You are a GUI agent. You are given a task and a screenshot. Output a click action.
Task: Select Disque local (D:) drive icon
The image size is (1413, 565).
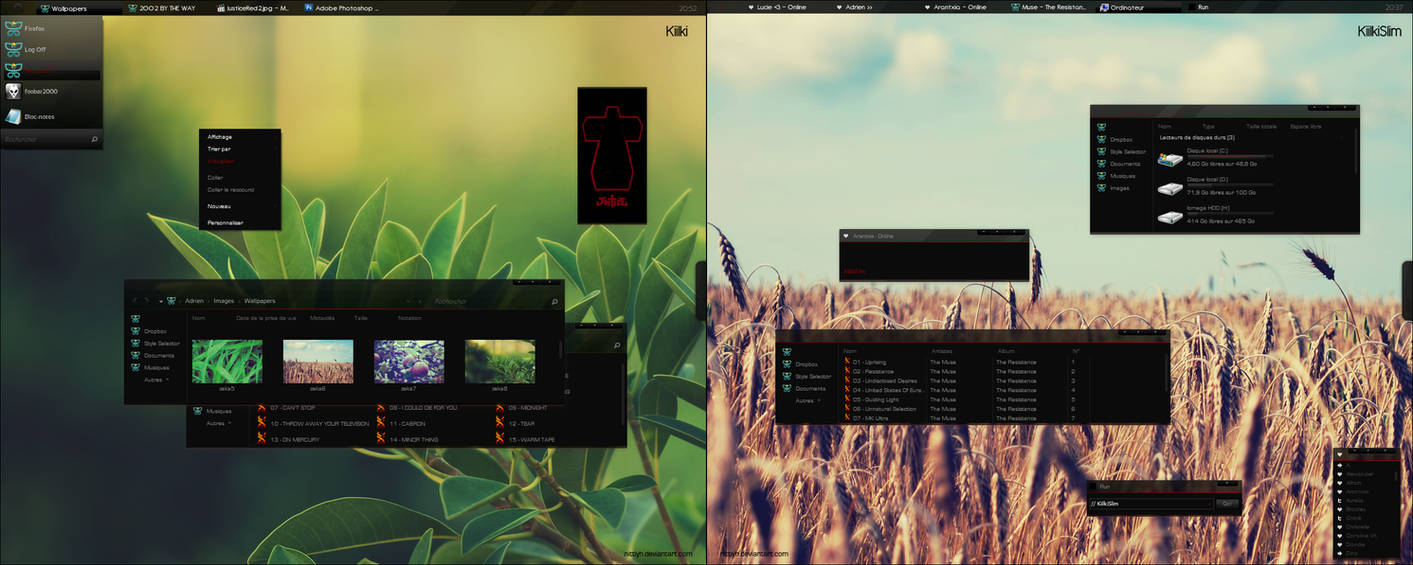point(1170,187)
